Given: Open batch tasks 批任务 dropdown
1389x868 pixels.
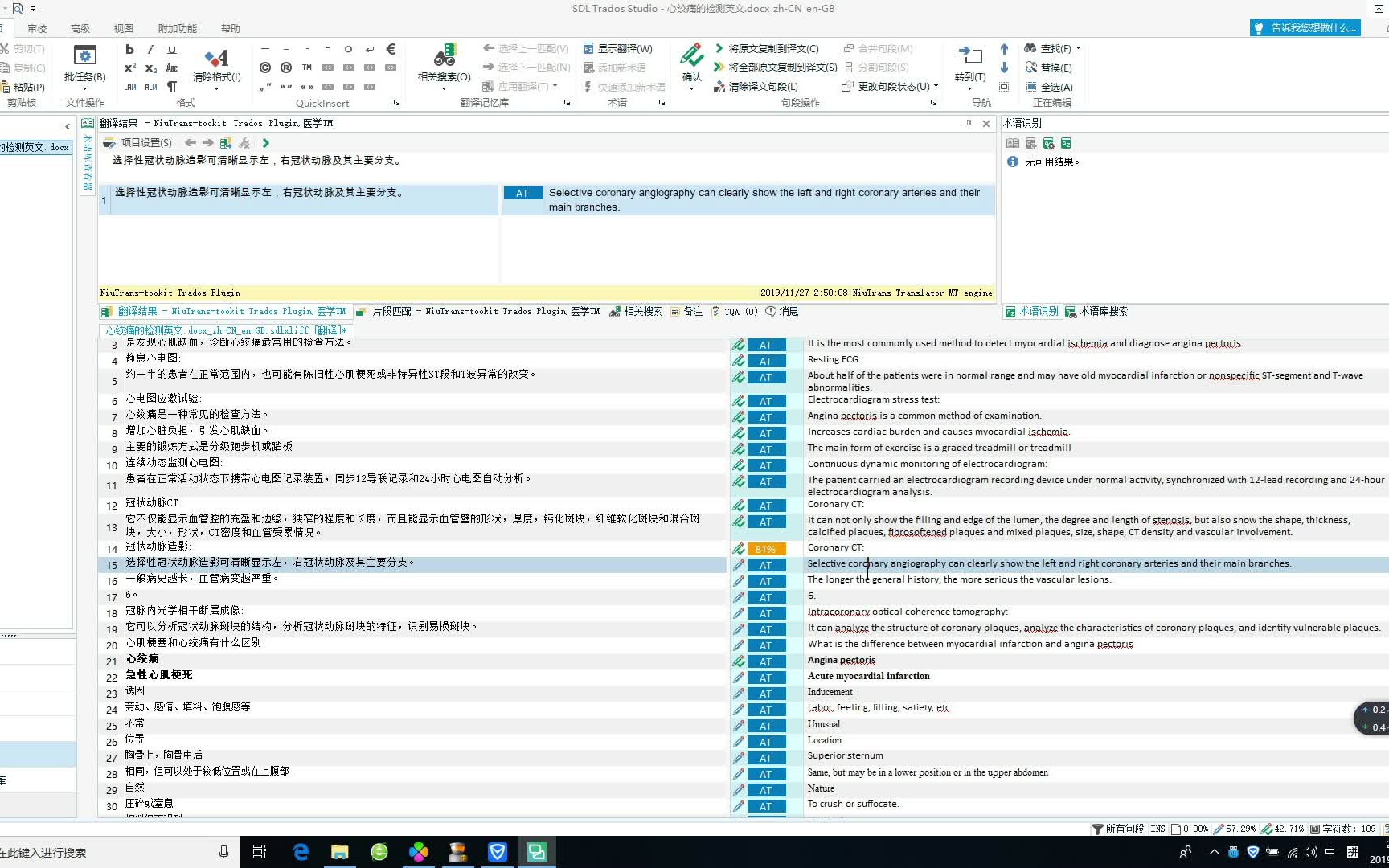Looking at the screenshot, I should click(85, 67).
